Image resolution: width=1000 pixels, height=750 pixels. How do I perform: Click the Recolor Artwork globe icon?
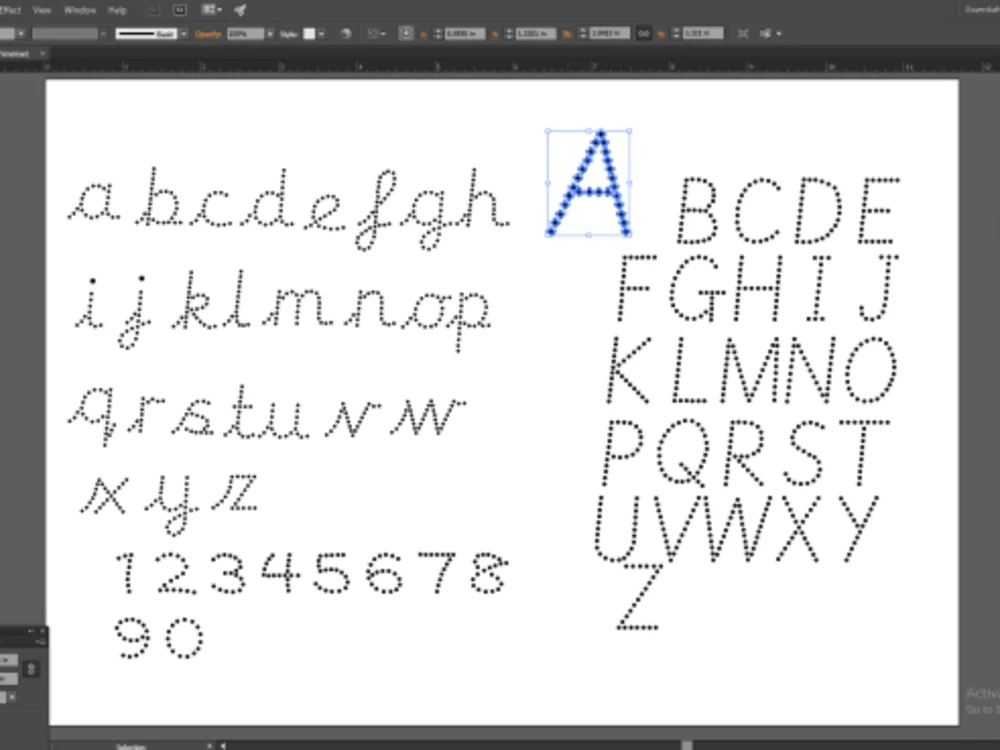(x=346, y=34)
